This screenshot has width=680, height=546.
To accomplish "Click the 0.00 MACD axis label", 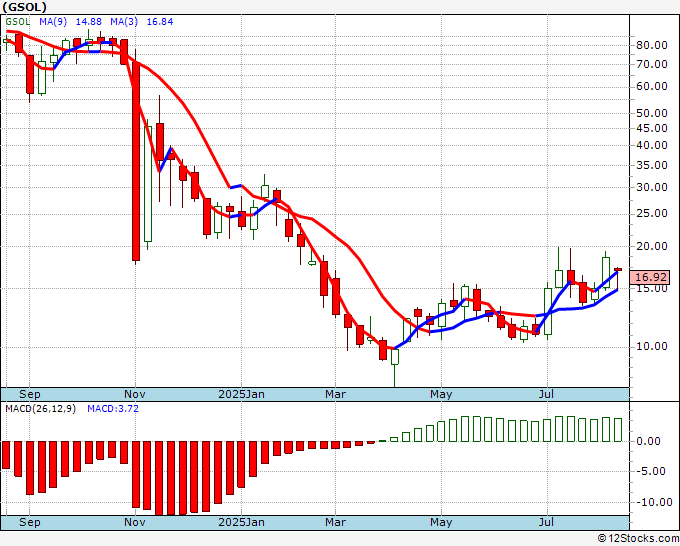I will 648,441.
